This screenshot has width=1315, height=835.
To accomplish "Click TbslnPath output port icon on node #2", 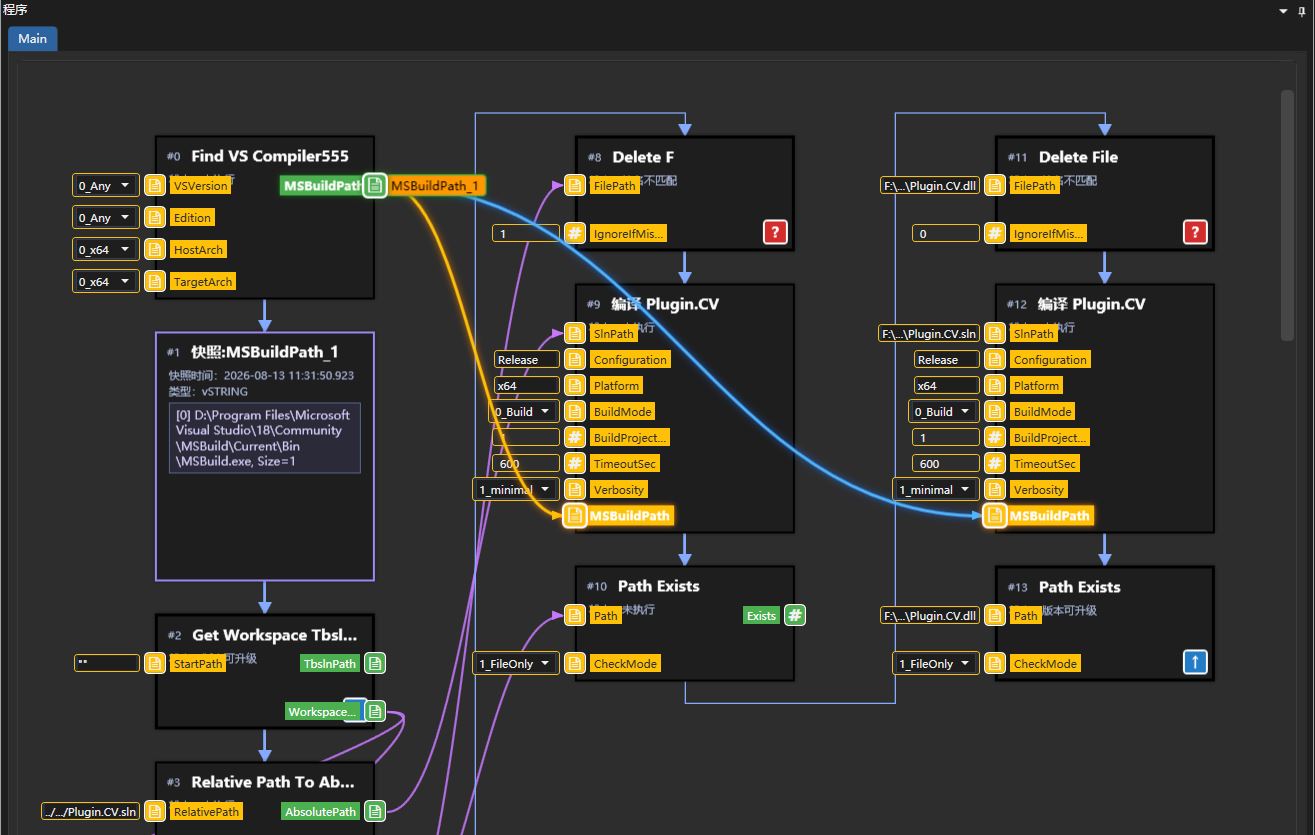I will click(x=374, y=663).
